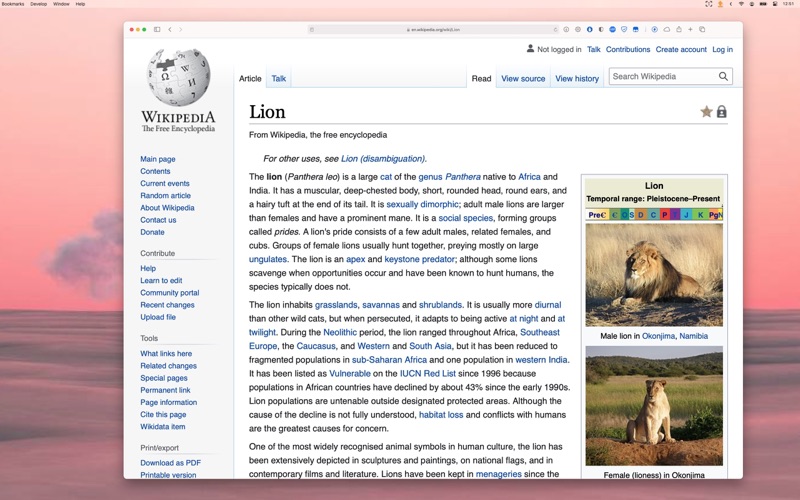
Task: Click the Wikipedia globe logo
Action: pyautogui.click(x=178, y=78)
